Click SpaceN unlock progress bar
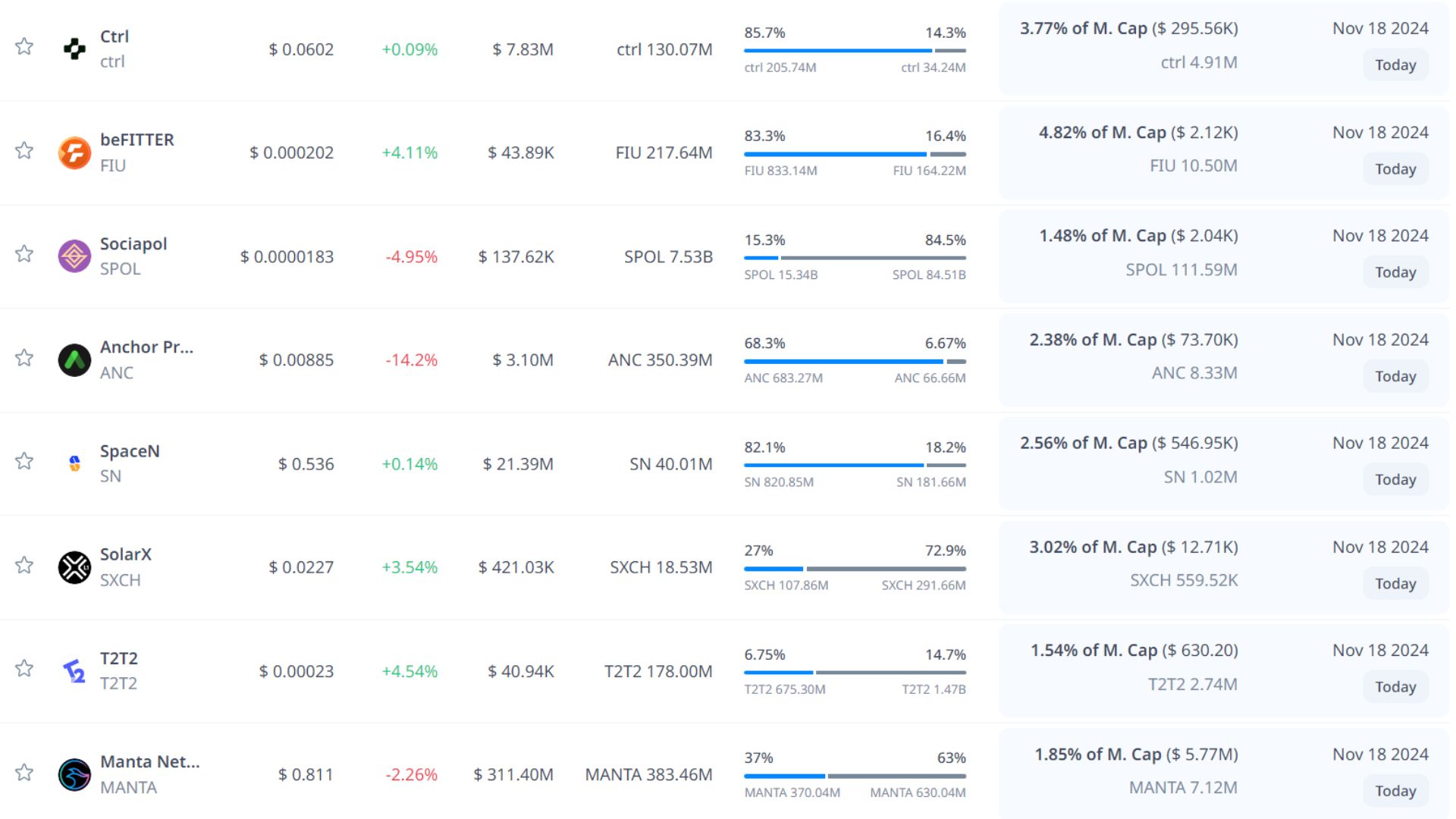 coord(855,465)
